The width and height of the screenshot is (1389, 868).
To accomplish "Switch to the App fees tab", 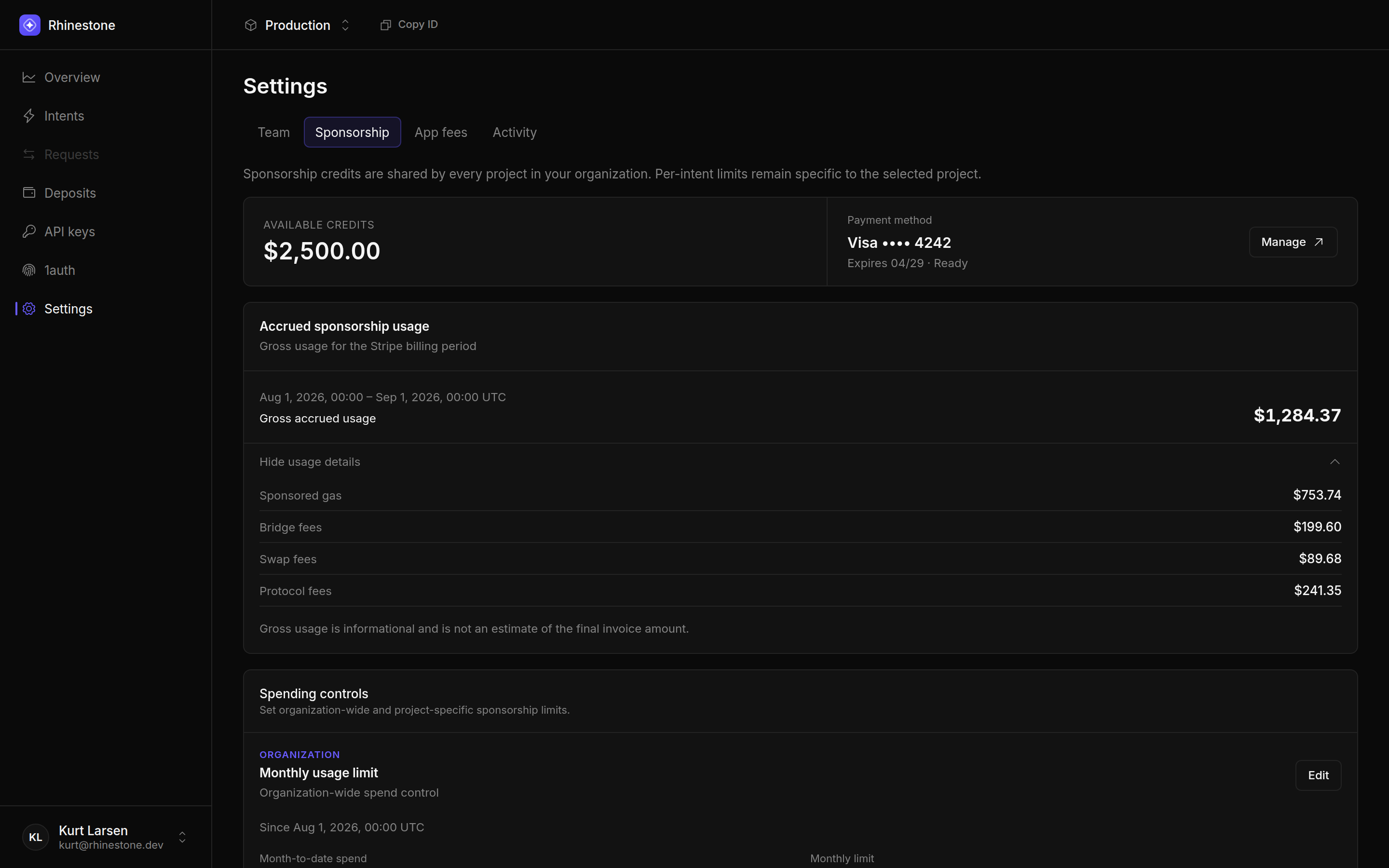I will (x=441, y=132).
